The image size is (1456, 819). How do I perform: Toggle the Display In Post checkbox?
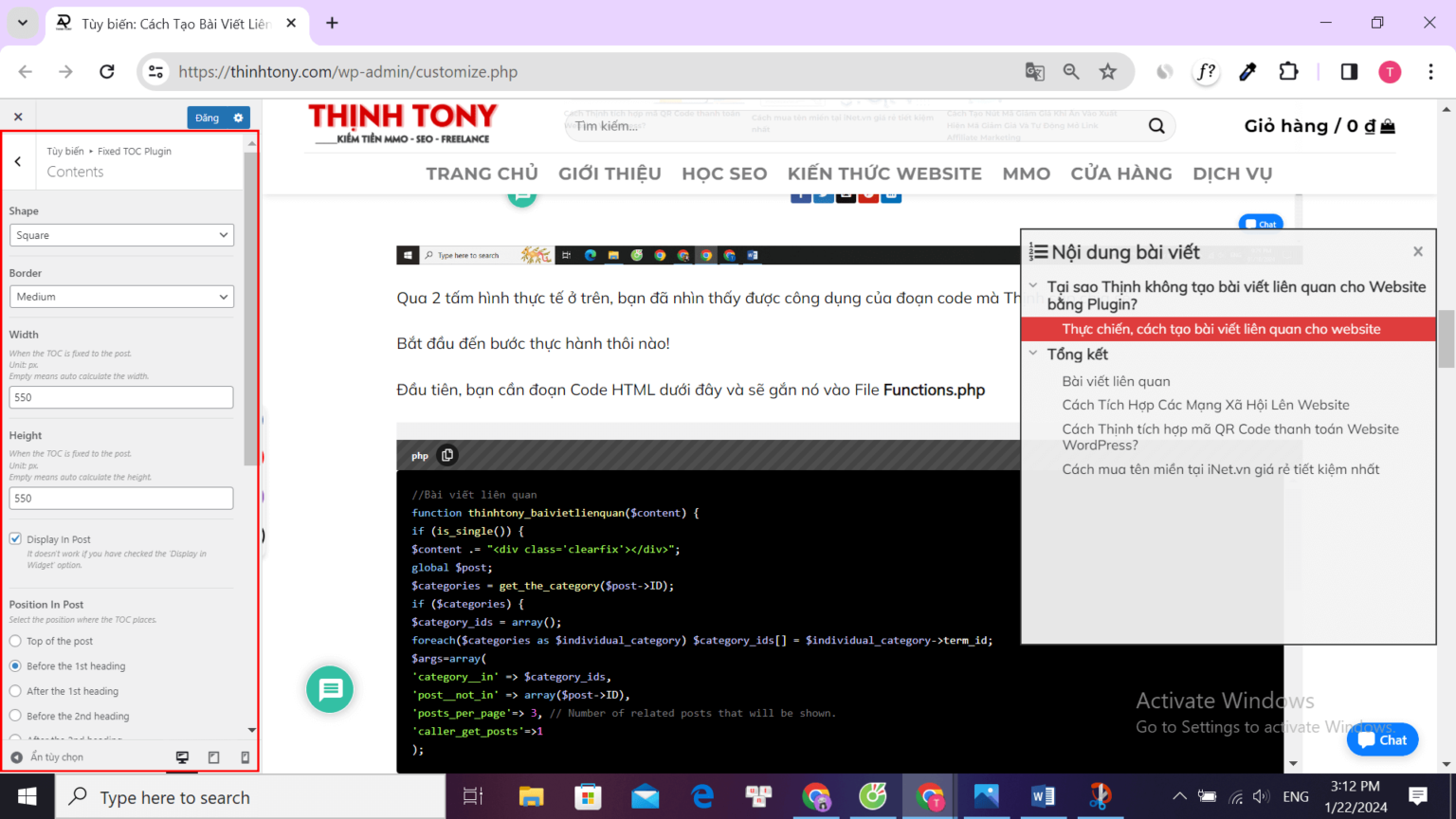coord(16,538)
